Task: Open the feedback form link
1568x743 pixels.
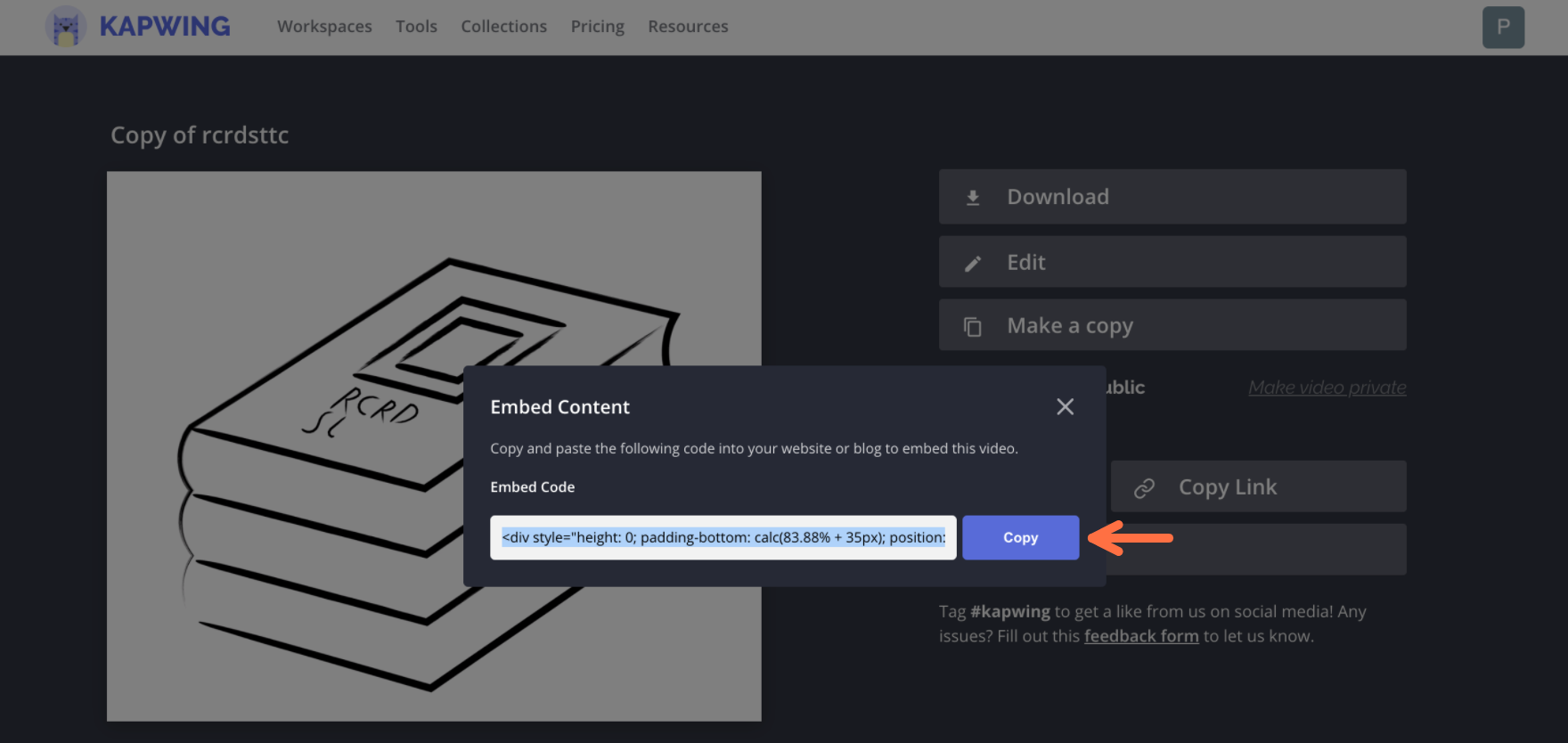Action: click(1140, 636)
